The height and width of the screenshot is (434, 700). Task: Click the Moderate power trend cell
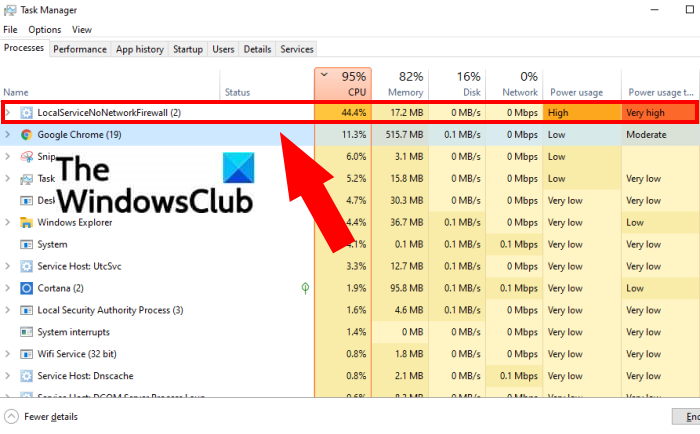pyautogui.click(x=661, y=134)
